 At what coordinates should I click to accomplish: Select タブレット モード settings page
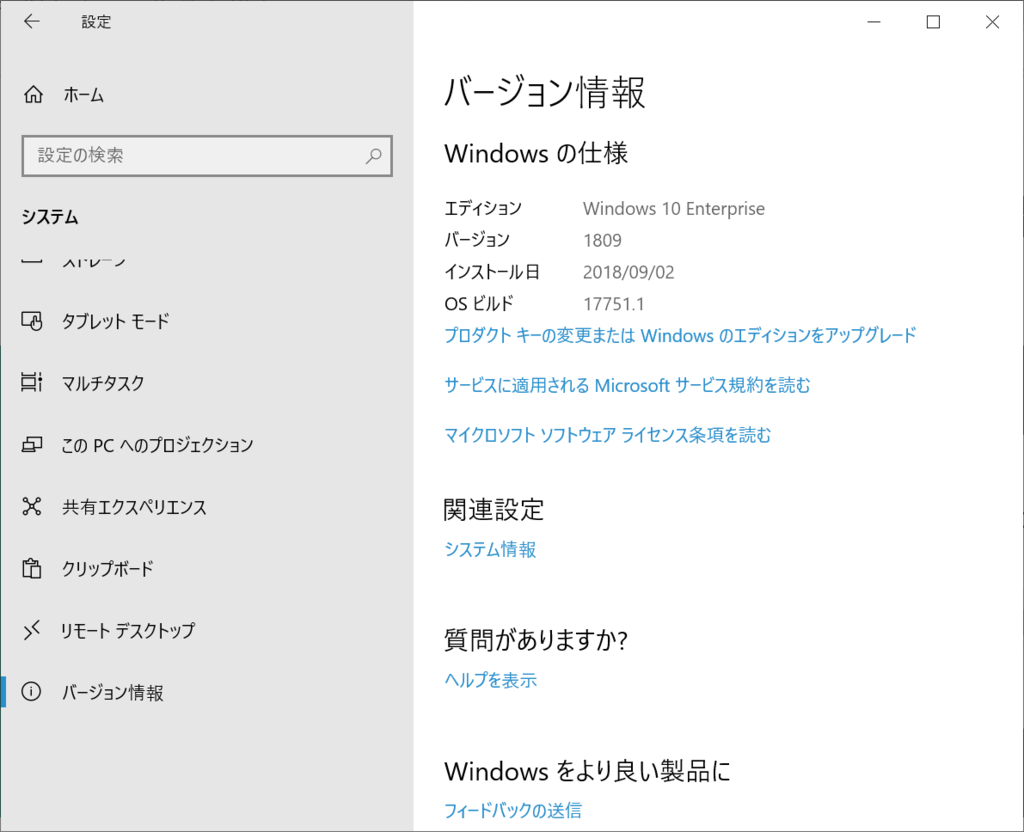click(x=206, y=321)
